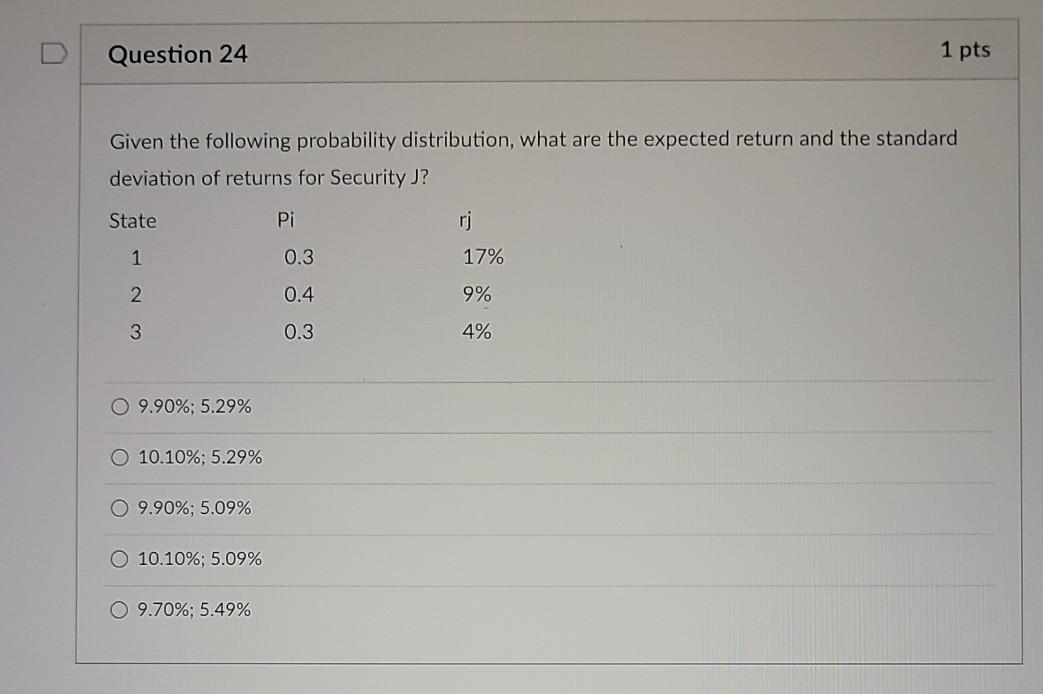Click the Pi column header
The width and height of the screenshot is (1043, 694).
[287, 219]
